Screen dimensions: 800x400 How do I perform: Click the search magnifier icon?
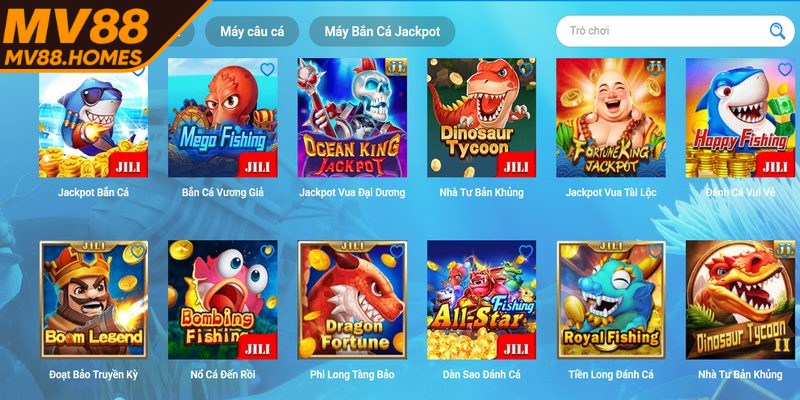(x=777, y=31)
